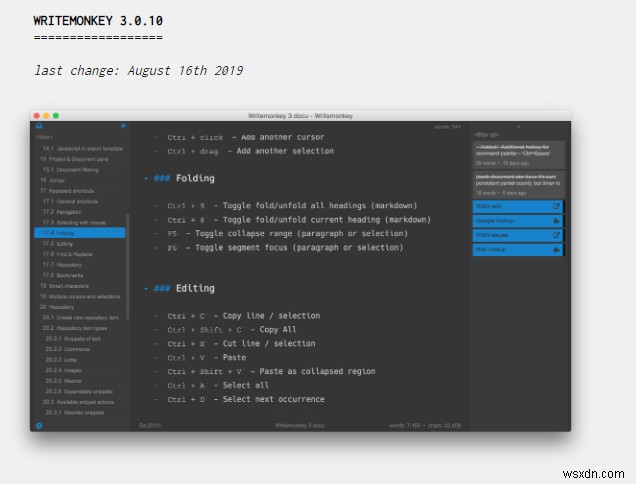Click the round blue icon at sidebar bottom
Viewport: 636px width, 484px height.
pyautogui.click(x=39, y=426)
